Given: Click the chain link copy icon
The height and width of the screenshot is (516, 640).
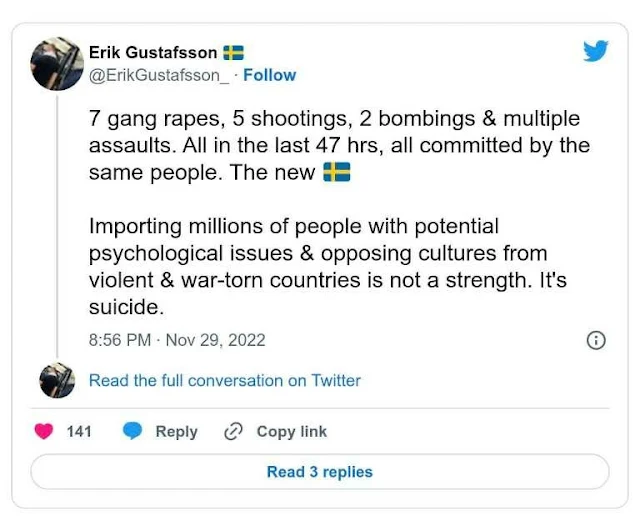Looking at the screenshot, I should coord(233,431).
